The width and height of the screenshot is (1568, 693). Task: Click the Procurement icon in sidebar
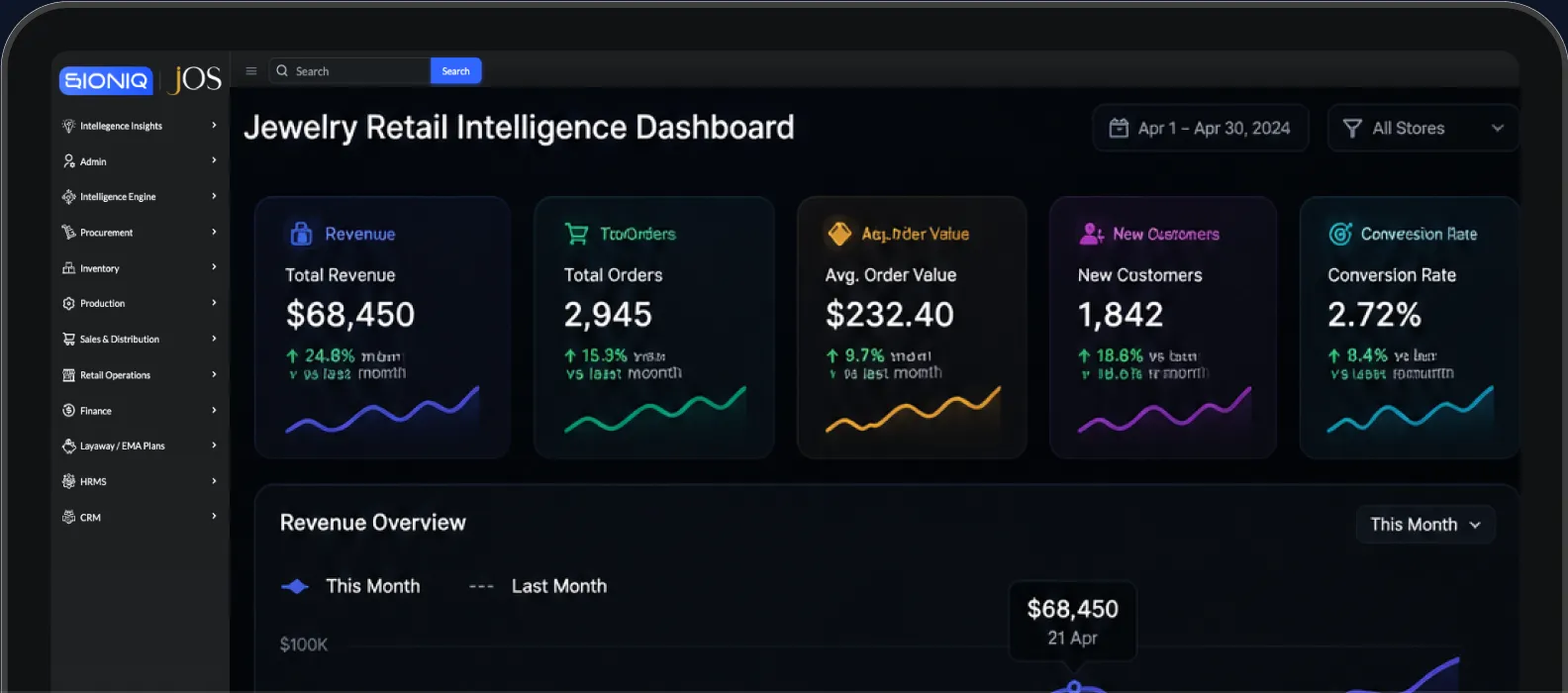(x=68, y=233)
